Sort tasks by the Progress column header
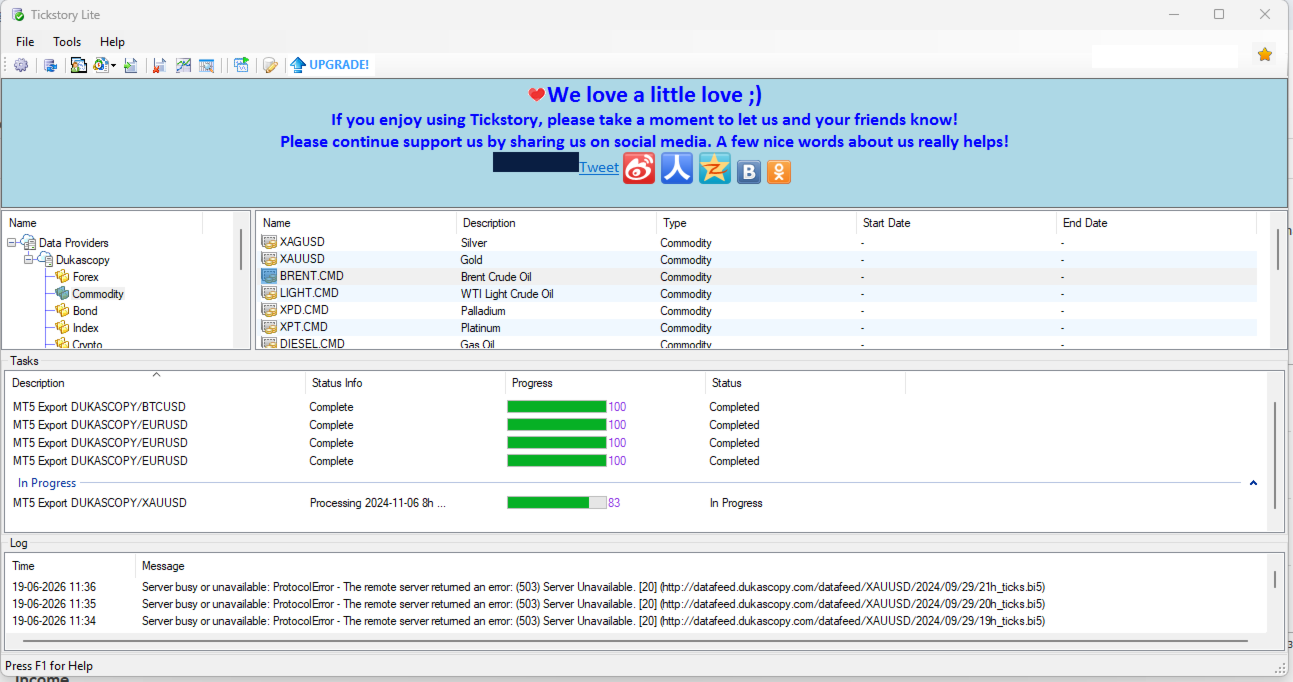This screenshot has height=682, width=1293. pos(605,383)
